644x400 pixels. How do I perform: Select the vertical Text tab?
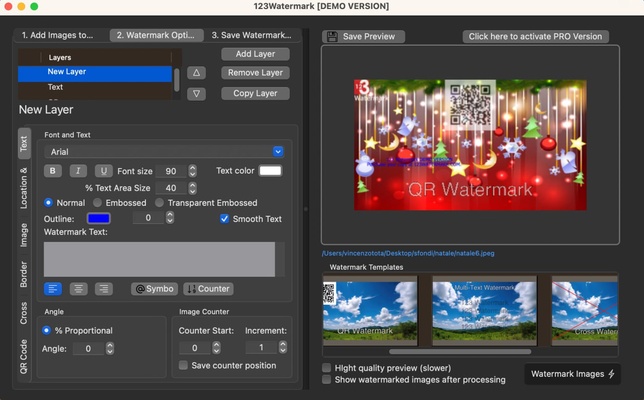[24, 143]
